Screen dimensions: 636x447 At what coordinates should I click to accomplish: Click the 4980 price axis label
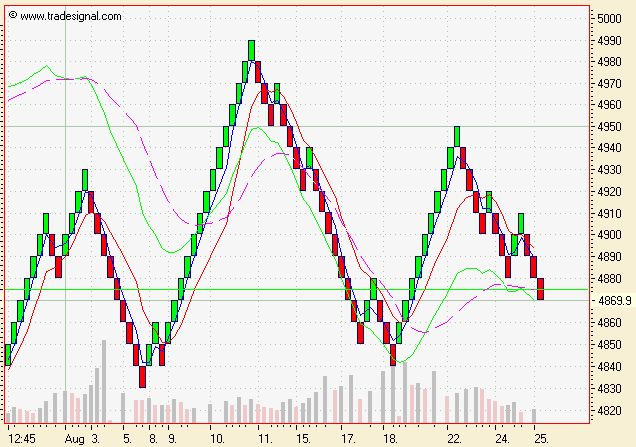pyautogui.click(x=609, y=62)
